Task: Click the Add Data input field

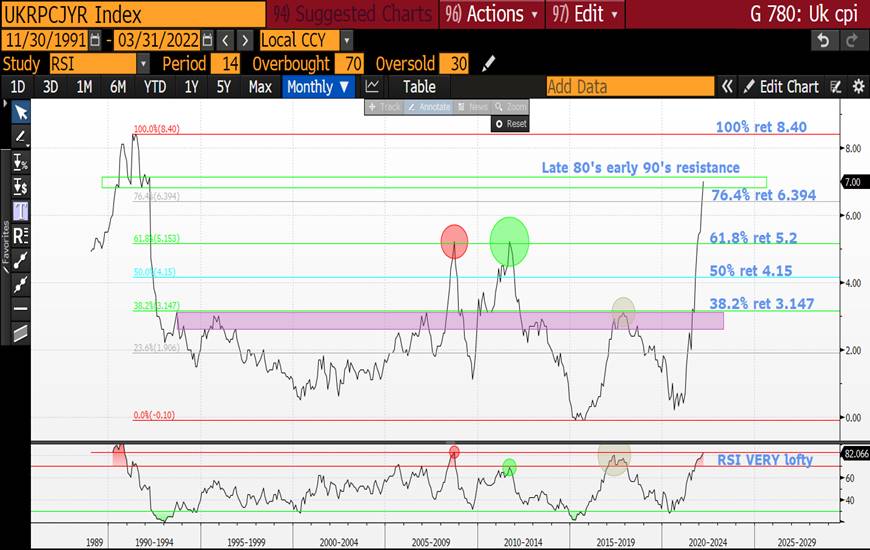Action: point(629,87)
